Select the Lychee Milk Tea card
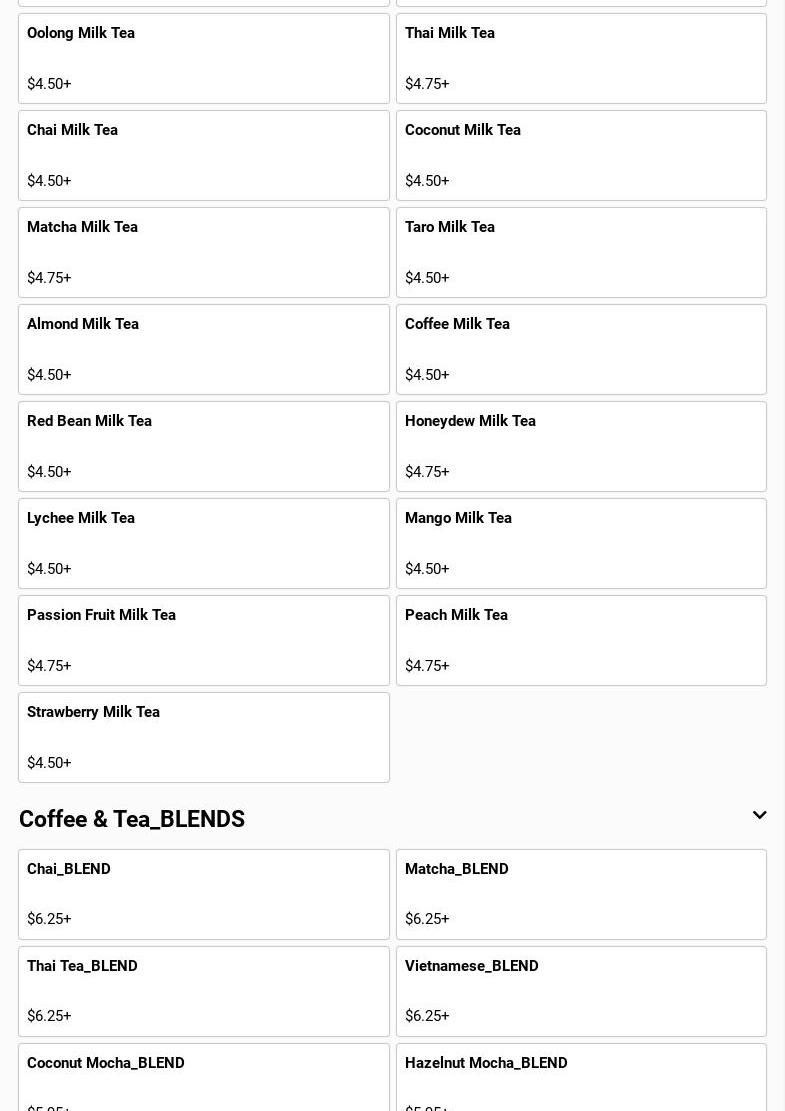Image resolution: width=785 pixels, height=1111 pixels. pyautogui.click(x=203, y=543)
